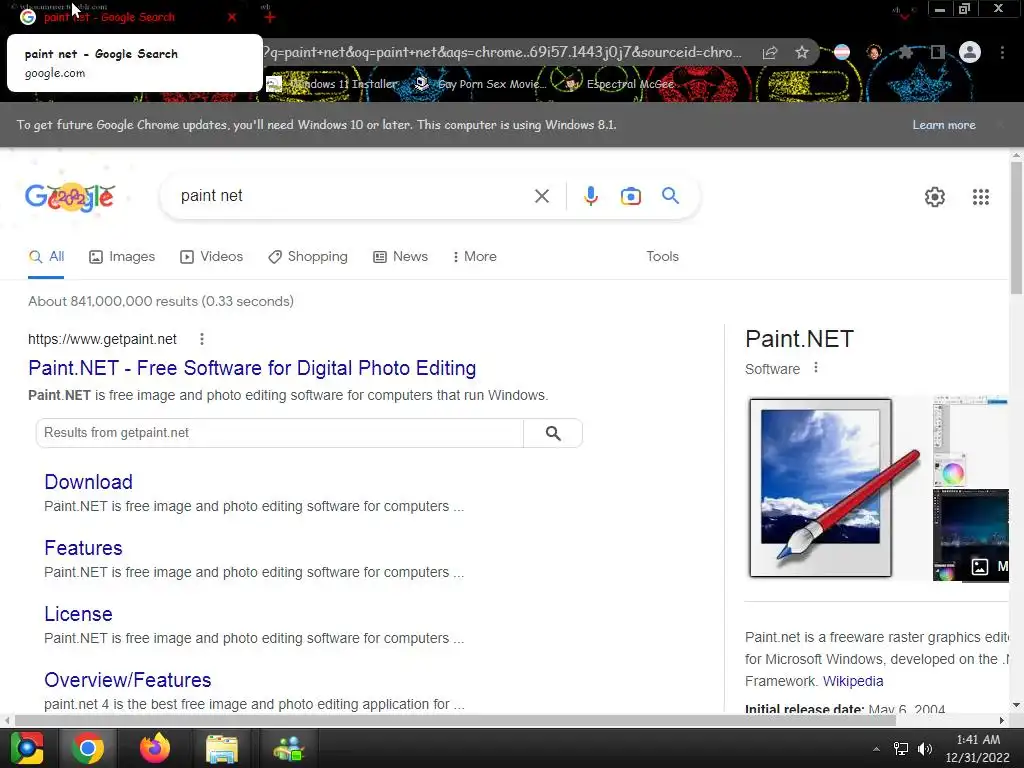Open options menu next to getpaint.net URL
This screenshot has height=768, width=1024.
[202, 339]
